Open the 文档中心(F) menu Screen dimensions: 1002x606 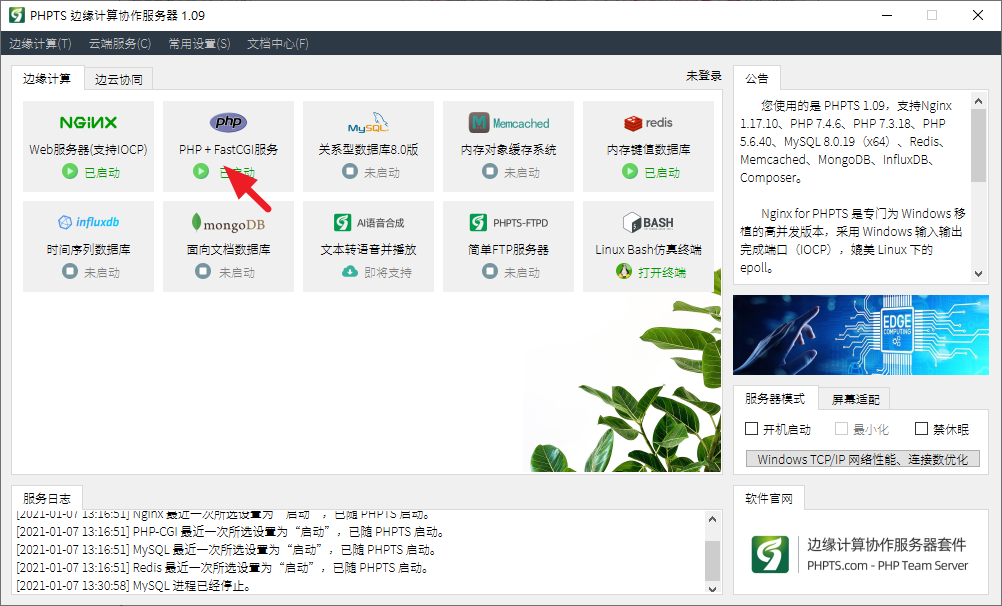[278, 43]
